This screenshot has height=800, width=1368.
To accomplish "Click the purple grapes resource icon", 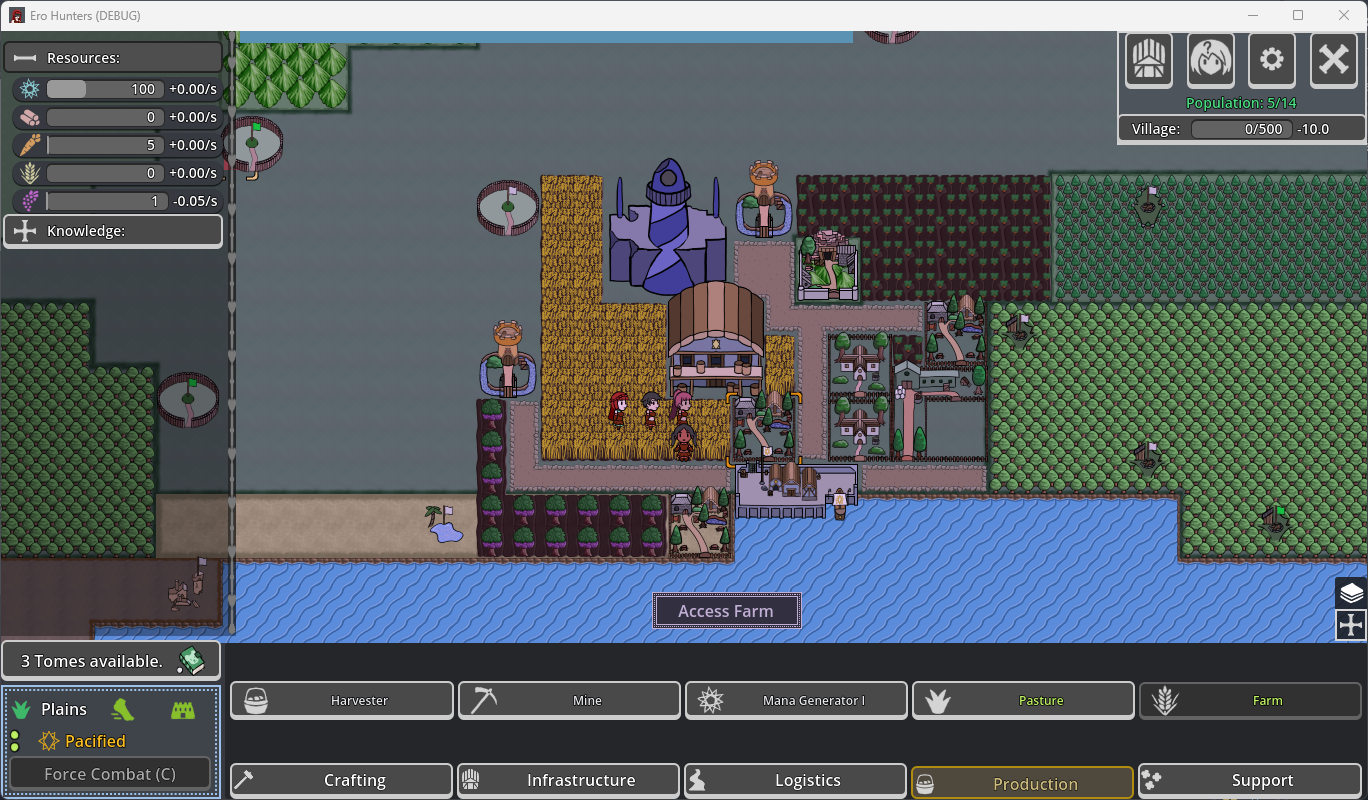I will (x=29, y=201).
